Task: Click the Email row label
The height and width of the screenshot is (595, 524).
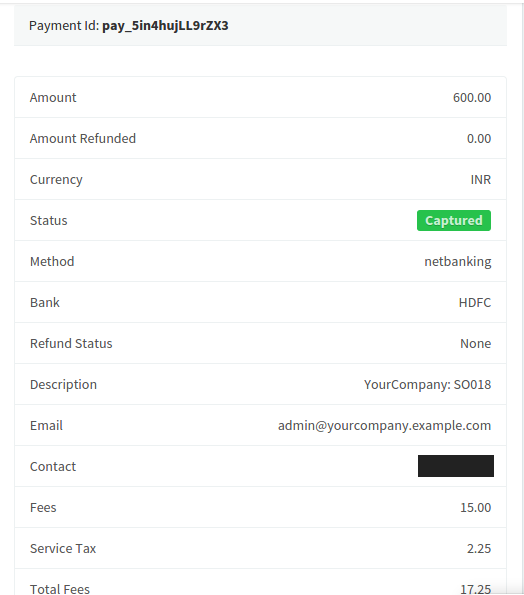Action: click(46, 425)
